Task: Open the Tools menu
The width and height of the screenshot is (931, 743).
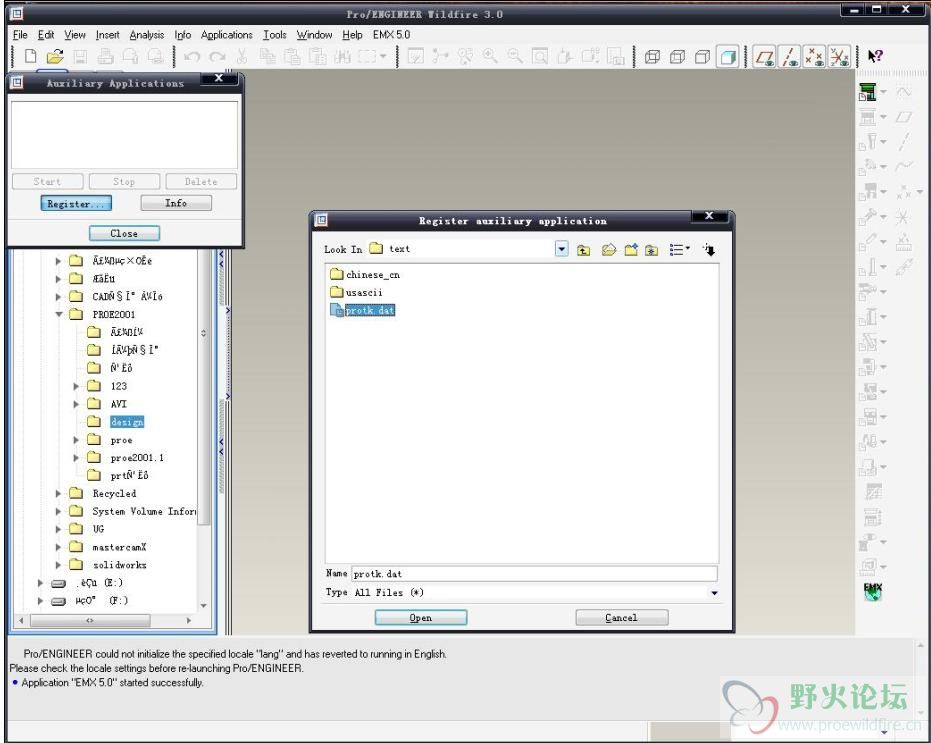Action: pos(275,35)
